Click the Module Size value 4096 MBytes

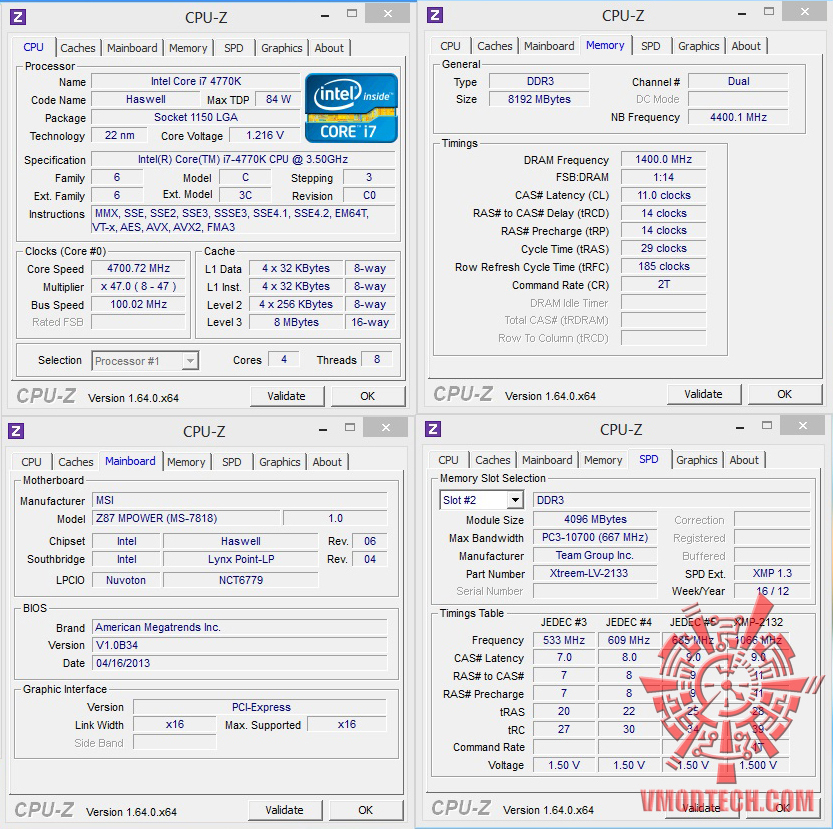(x=595, y=519)
